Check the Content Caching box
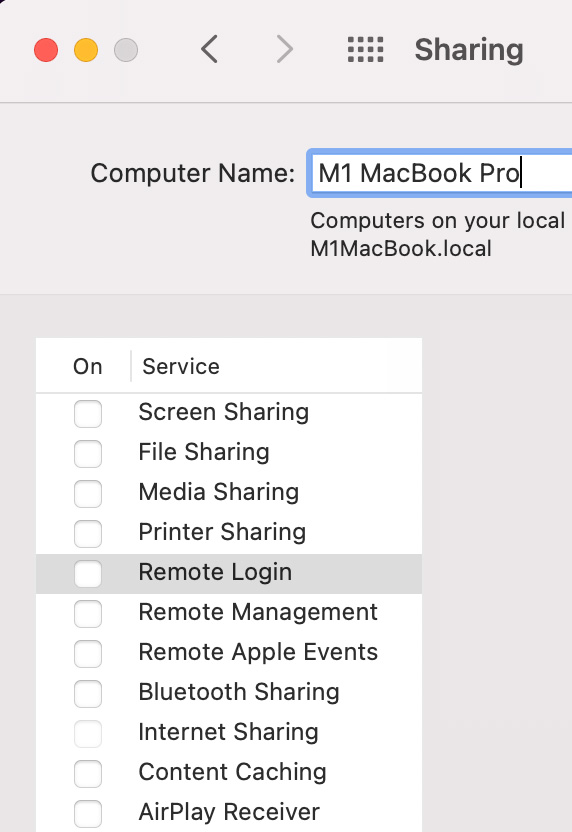The width and height of the screenshot is (572, 832). (x=88, y=774)
